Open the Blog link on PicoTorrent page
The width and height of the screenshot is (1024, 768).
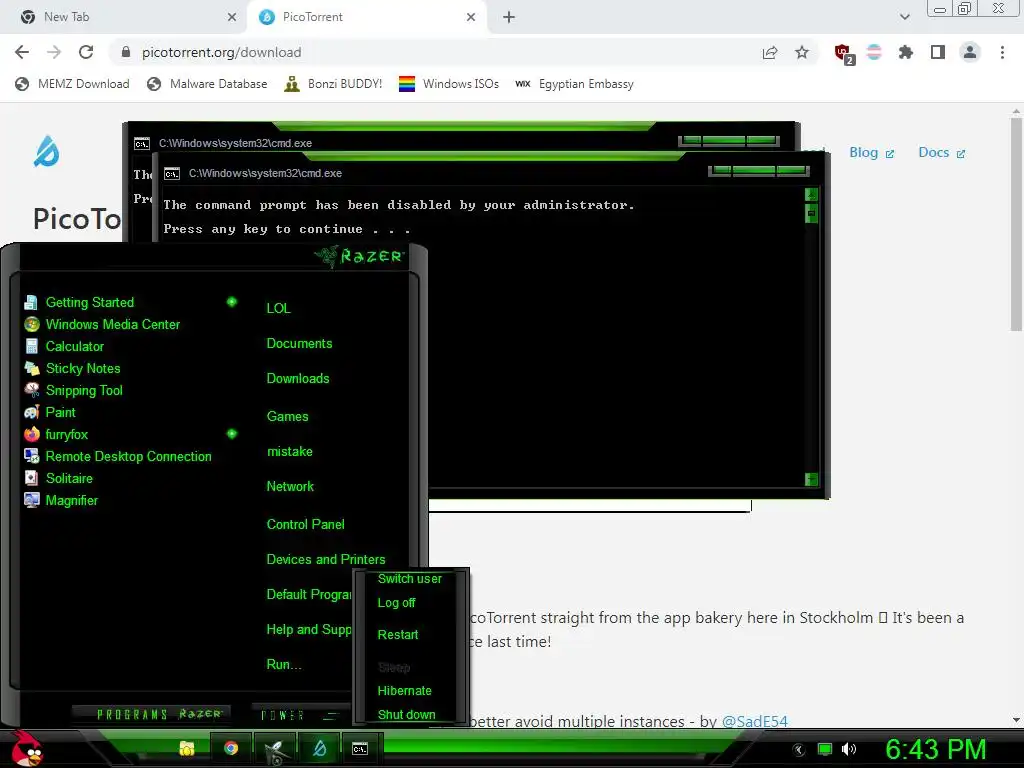871,153
